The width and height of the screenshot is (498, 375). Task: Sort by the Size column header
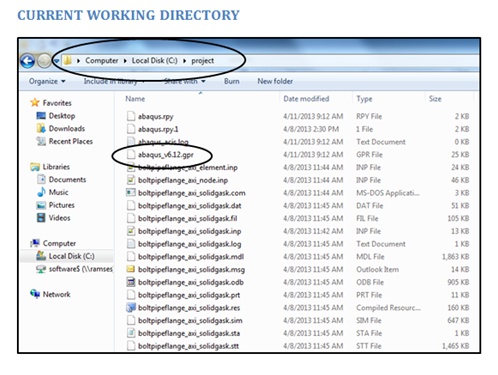tap(435, 99)
